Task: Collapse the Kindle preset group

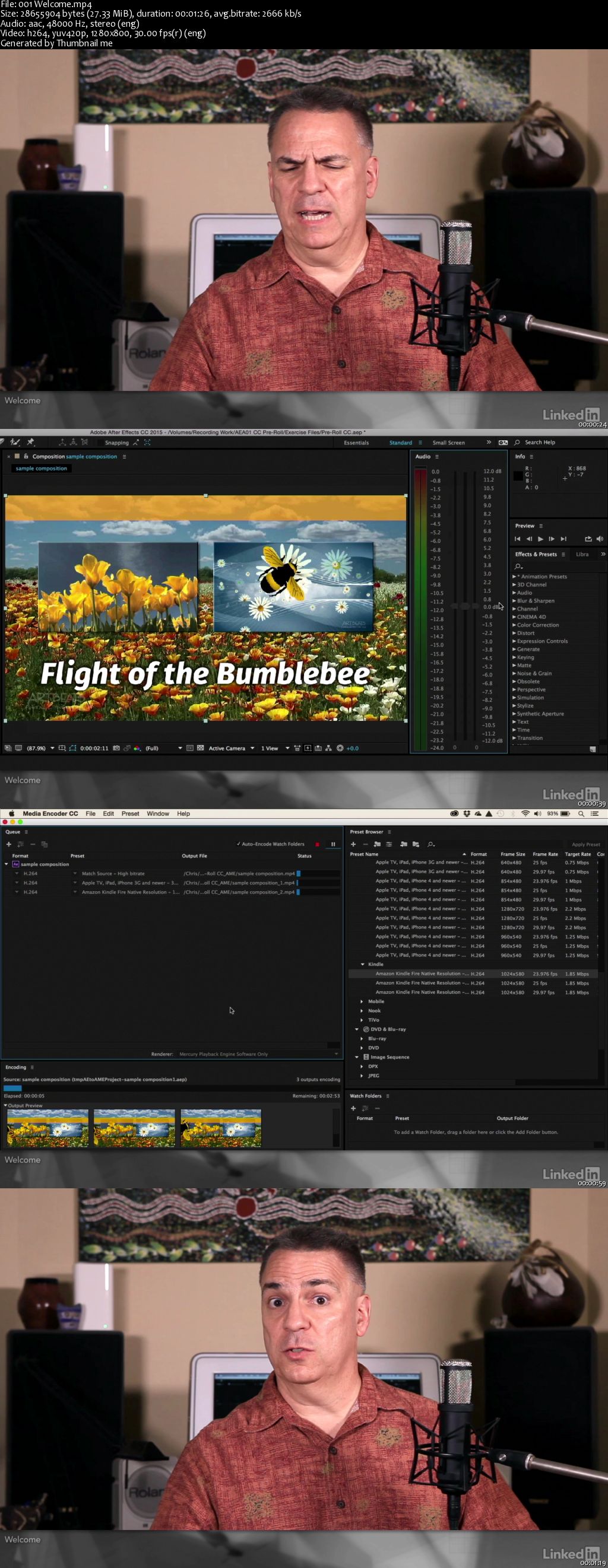Action: [363, 964]
